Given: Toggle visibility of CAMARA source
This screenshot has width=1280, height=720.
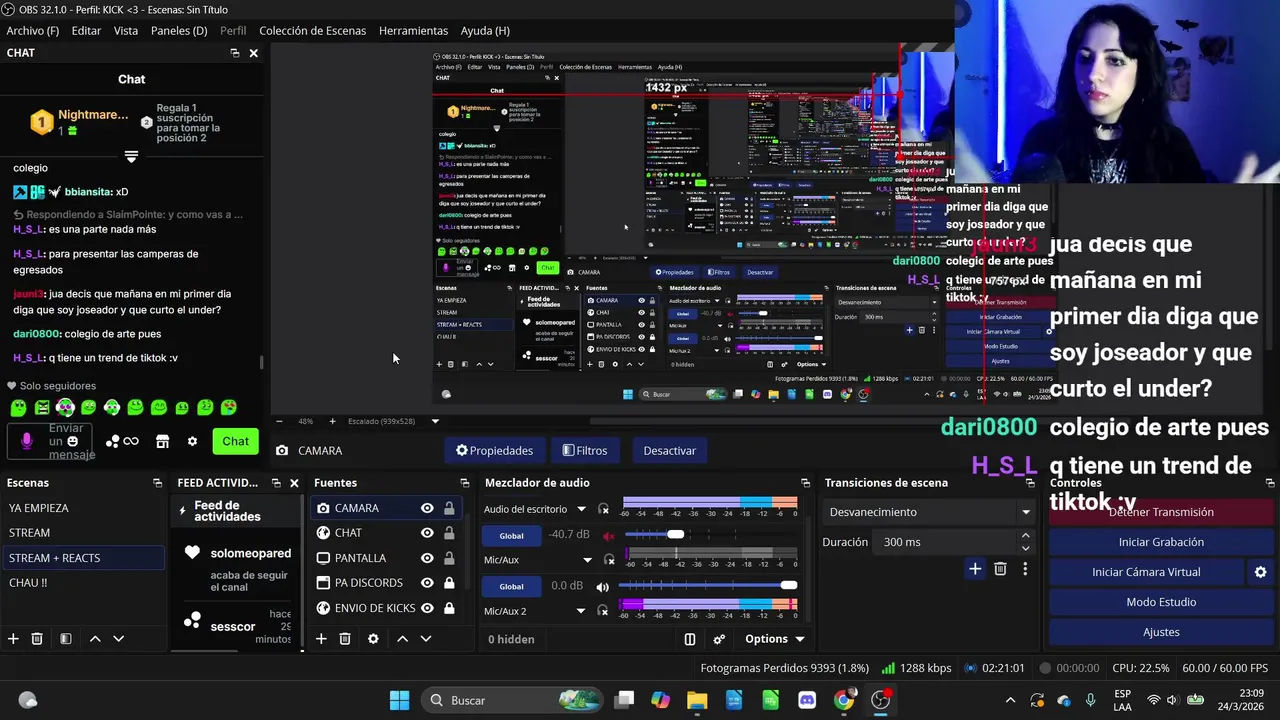Looking at the screenshot, I should click(x=427, y=508).
